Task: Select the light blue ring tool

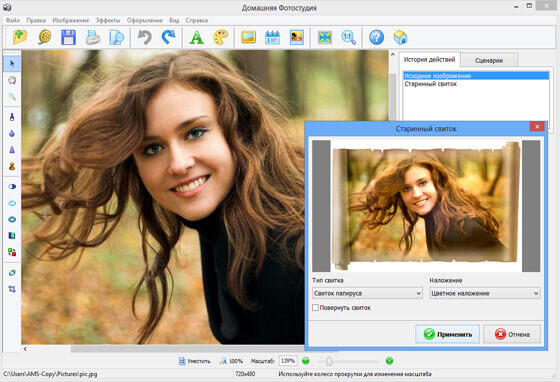Action: tap(12, 203)
